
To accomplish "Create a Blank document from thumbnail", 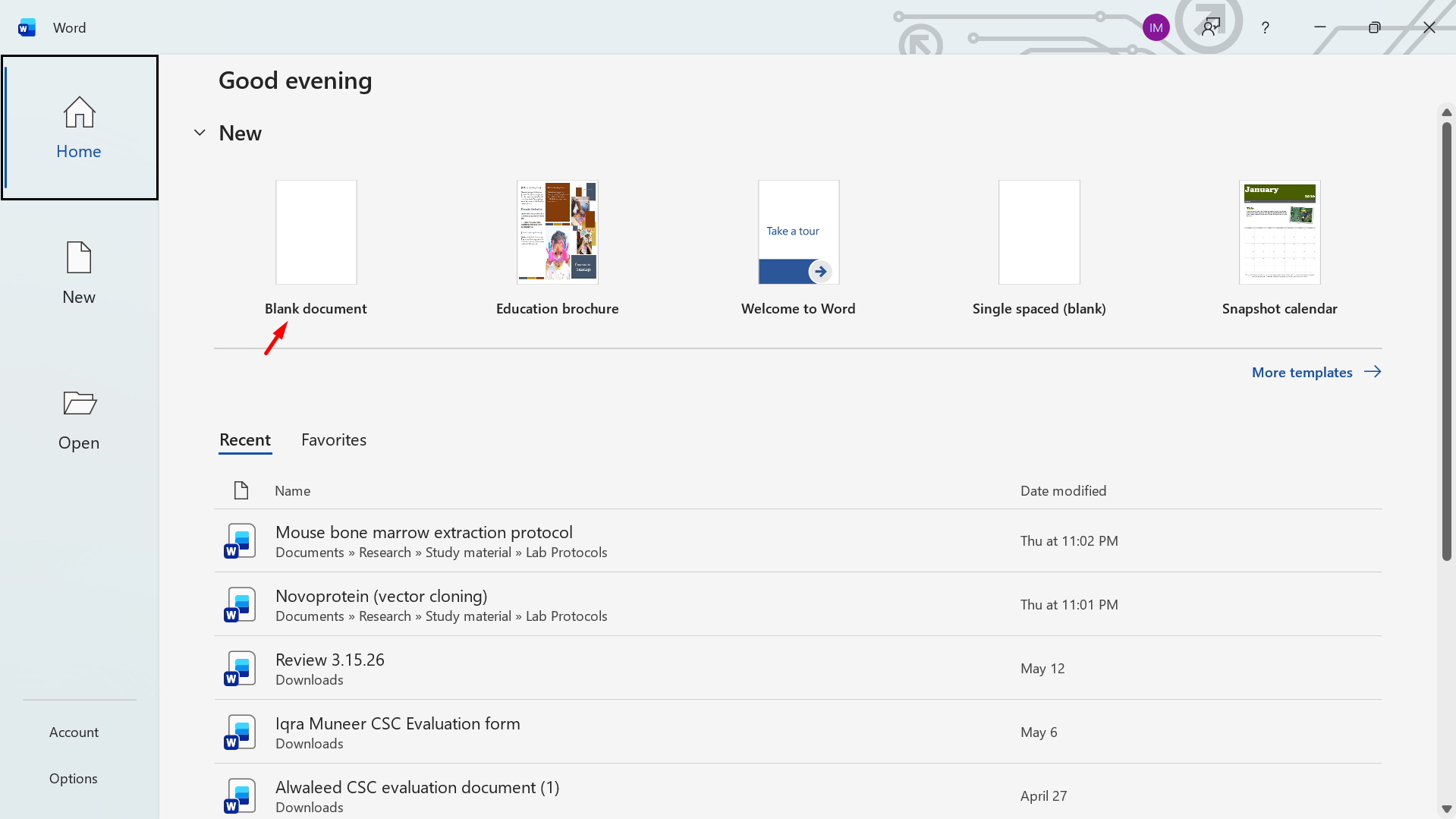I will click(x=316, y=232).
